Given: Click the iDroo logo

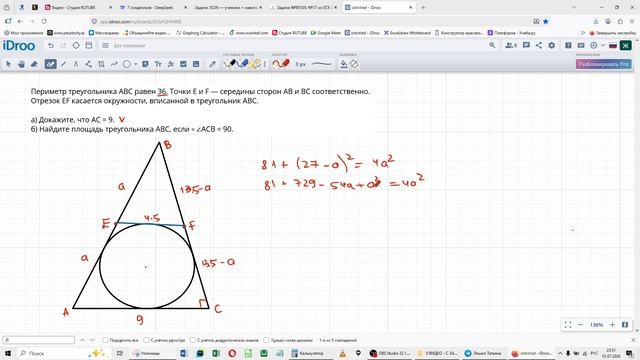Looking at the screenshot, I should pyautogui.click(x=19, y=46).
